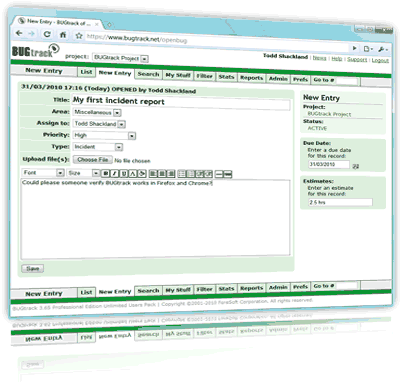Viewport: 400px width, 392px height.
Task: Toggle italic formatting in editor toolbar
Action: (x=114, y=173)
